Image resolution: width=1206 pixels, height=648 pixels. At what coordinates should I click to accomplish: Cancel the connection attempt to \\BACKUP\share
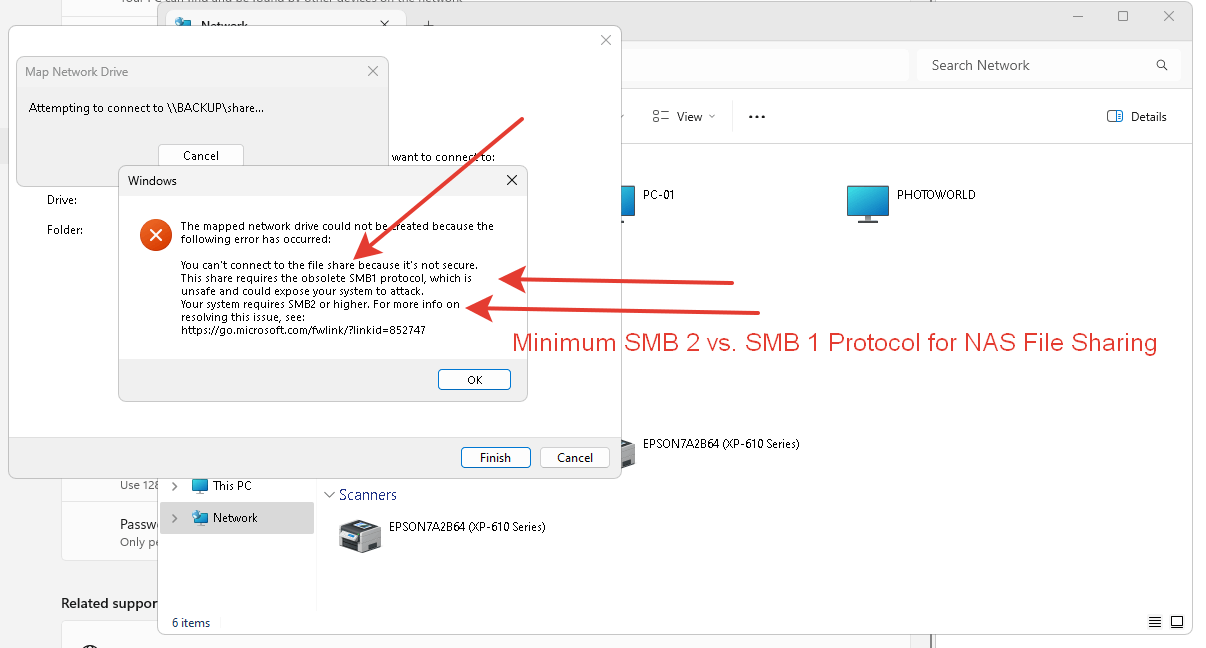tap(201, 155)
